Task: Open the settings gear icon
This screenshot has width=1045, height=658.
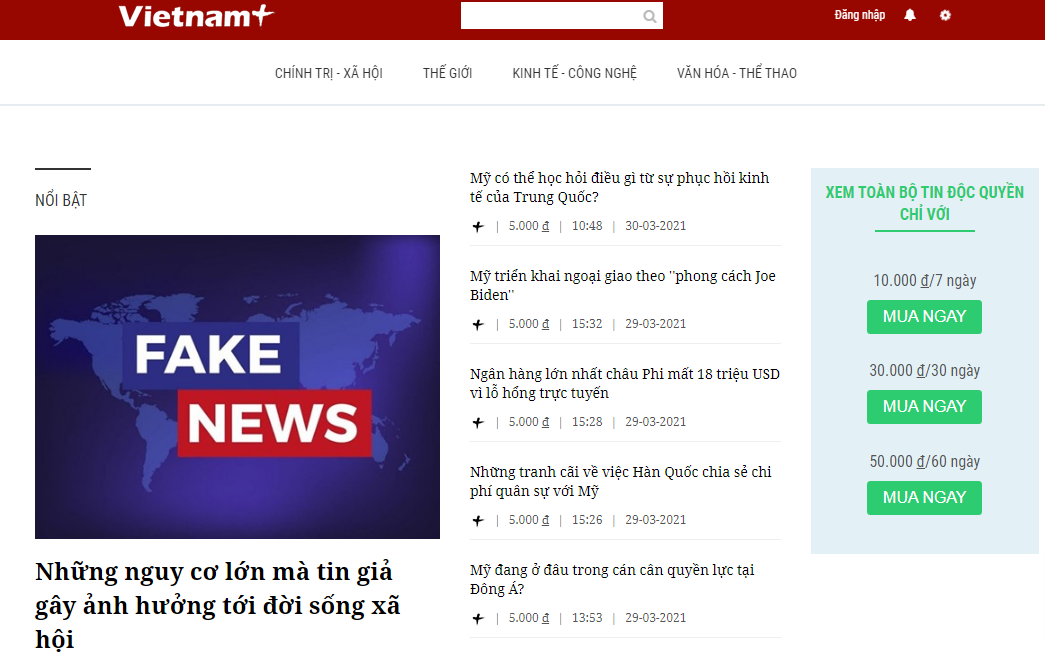Action: click(x=945, y=15)
